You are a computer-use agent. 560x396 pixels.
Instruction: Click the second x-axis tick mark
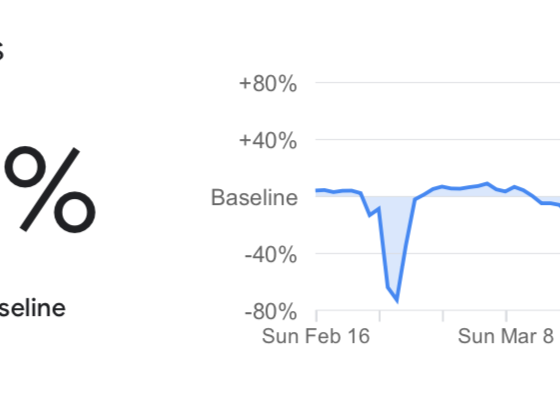(380, 316)
